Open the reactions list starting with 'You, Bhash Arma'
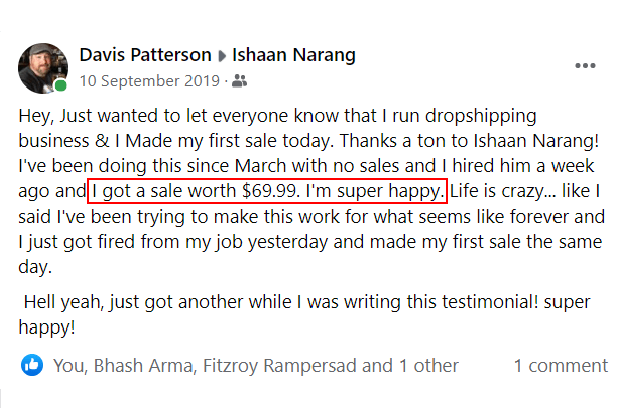Image resolution: width=626 pixels, height=408 pixels. pyautogui.click(x=256, y=366)
